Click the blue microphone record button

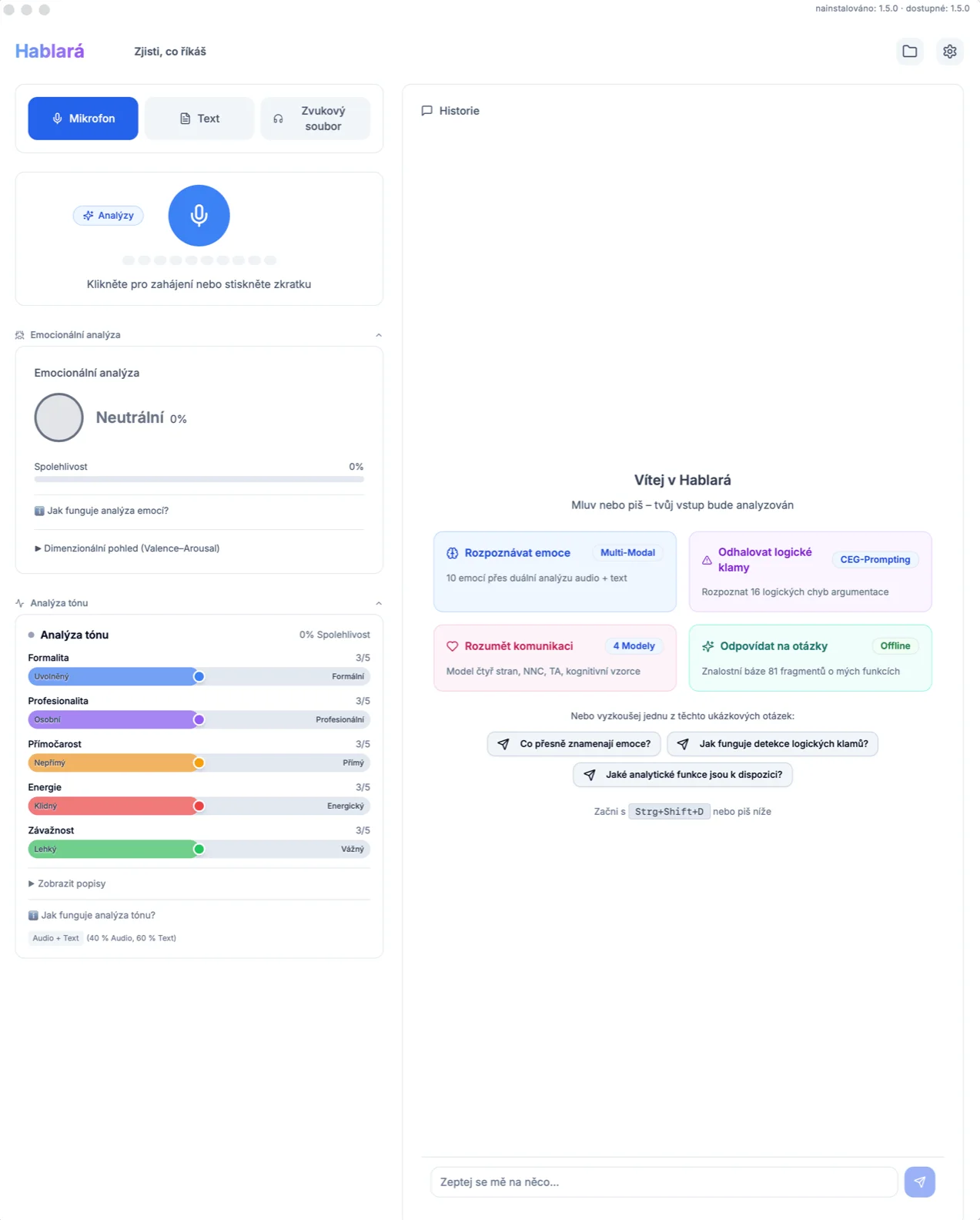(x=199, y=216)
